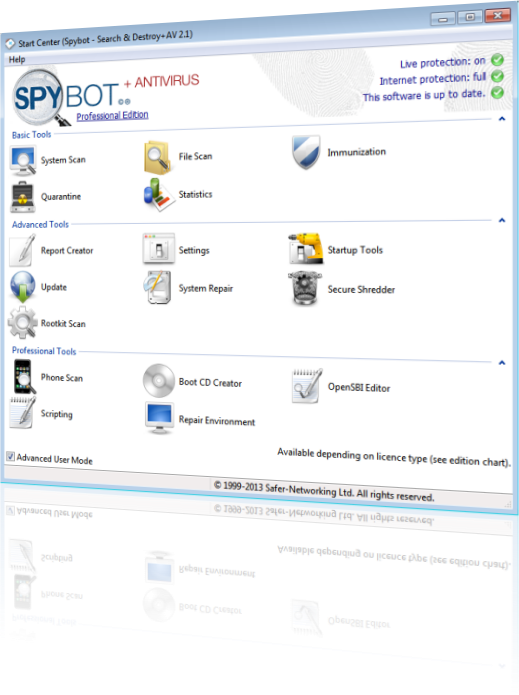The height and width of the screenshot is (695, 519).
Task: Open Phone Scan icon
Action: [23, 377]
